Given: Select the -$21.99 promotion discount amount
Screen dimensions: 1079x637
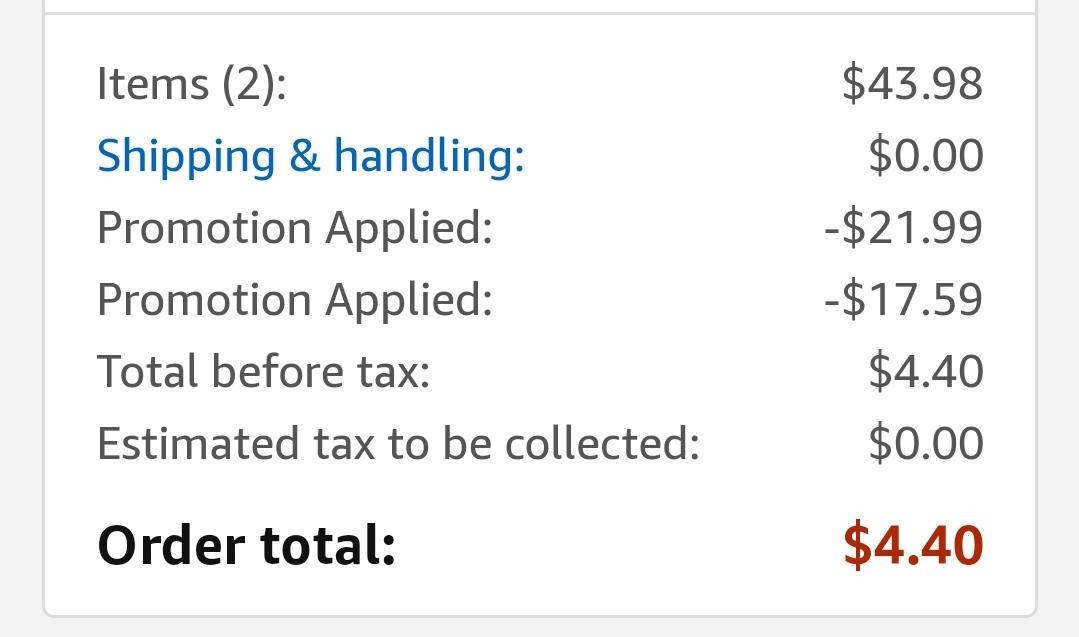Looking at the screenshot, I should click(x=903, y=228).
